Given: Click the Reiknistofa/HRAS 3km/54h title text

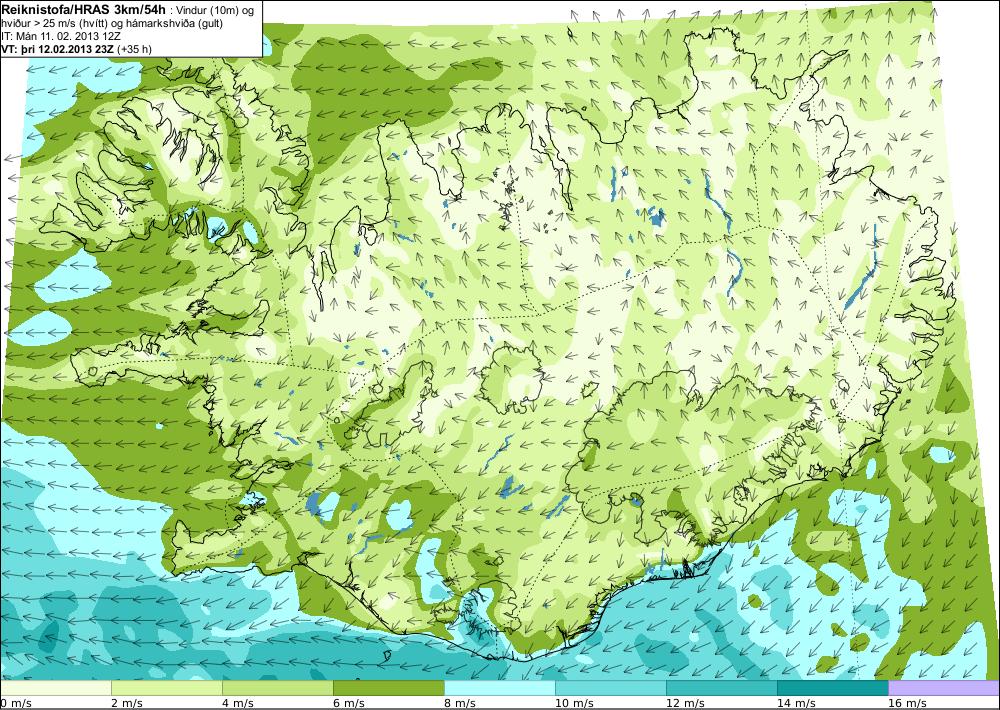Looking at the screenshot, I should (84, 9).
